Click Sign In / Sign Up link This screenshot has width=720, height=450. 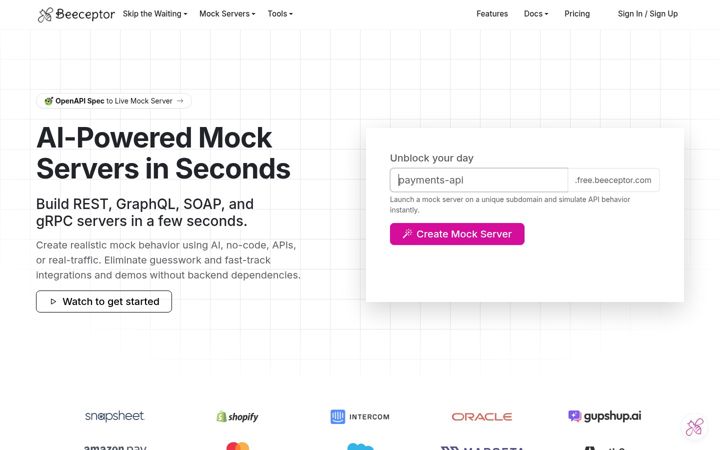pyautogui.click(x=647, y=14)
